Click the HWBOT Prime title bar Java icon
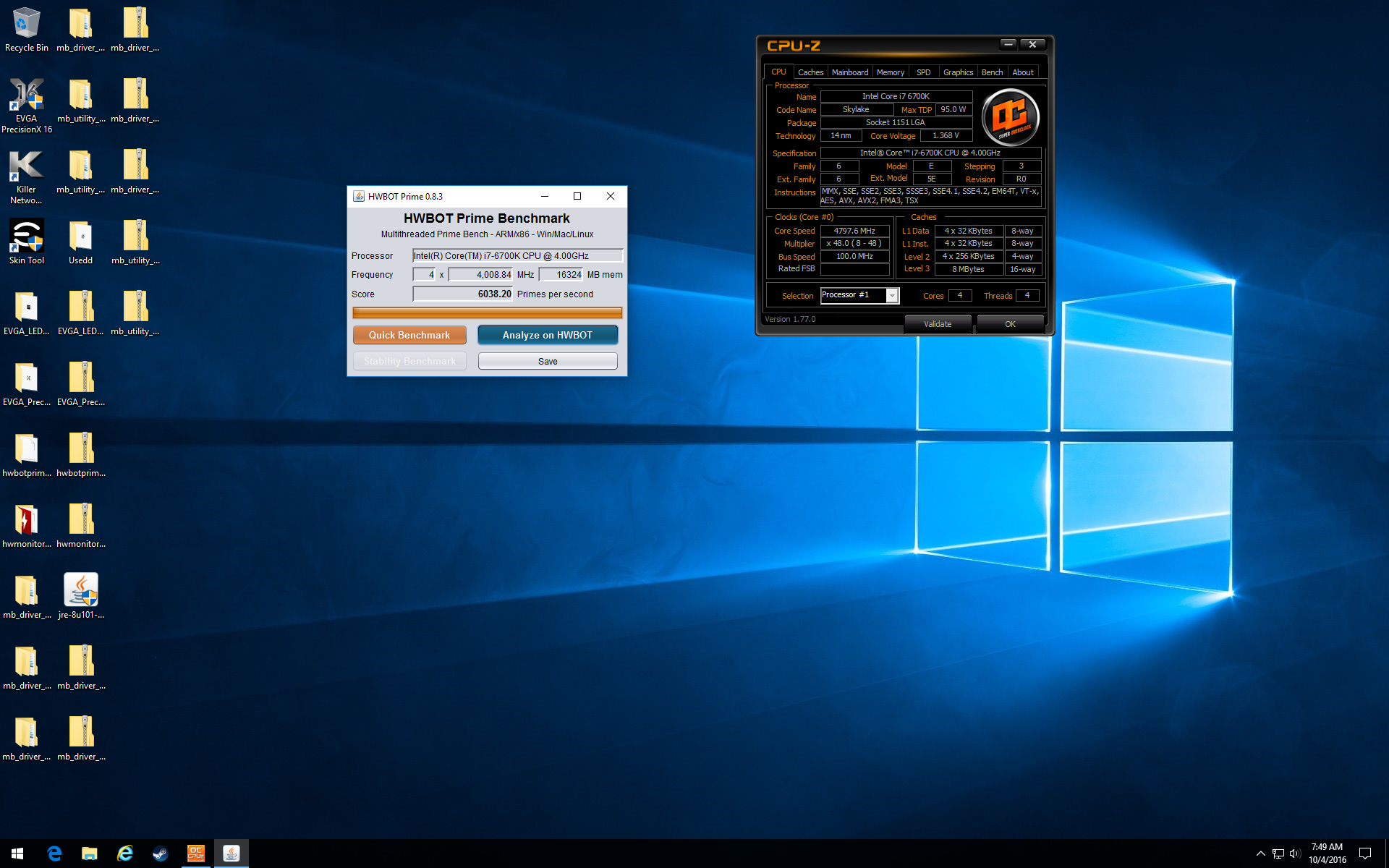 (358, 196)
